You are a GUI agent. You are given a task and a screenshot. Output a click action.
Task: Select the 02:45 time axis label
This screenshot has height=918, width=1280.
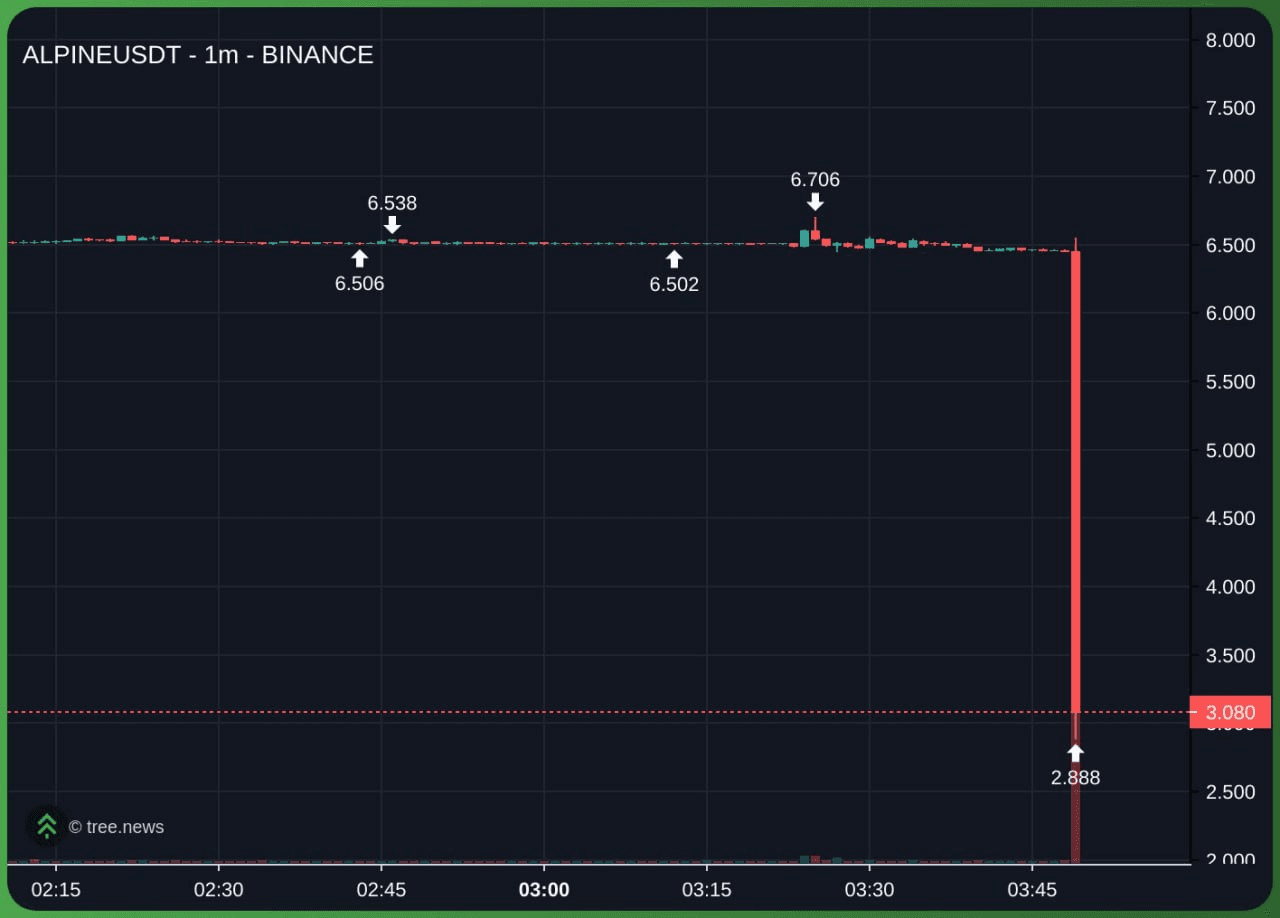pyautogui.click(x=381, y=890)
